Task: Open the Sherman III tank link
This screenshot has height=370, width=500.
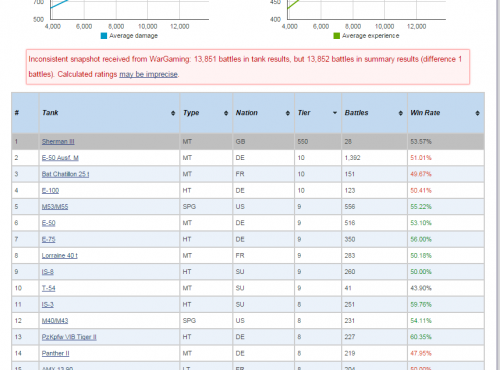Action: [58, 142]
